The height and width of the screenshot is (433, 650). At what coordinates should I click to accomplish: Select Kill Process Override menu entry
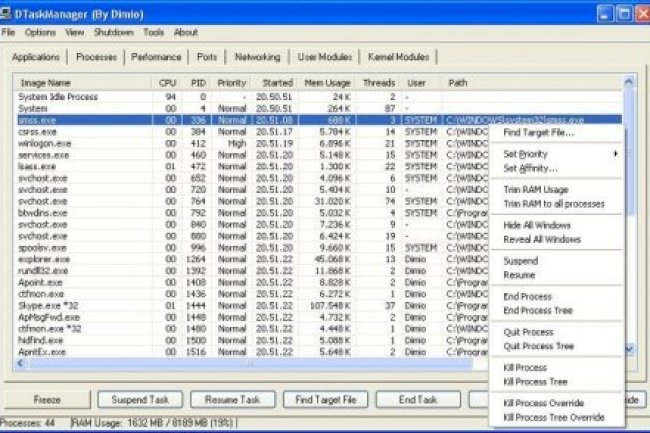tap(557, 403)
